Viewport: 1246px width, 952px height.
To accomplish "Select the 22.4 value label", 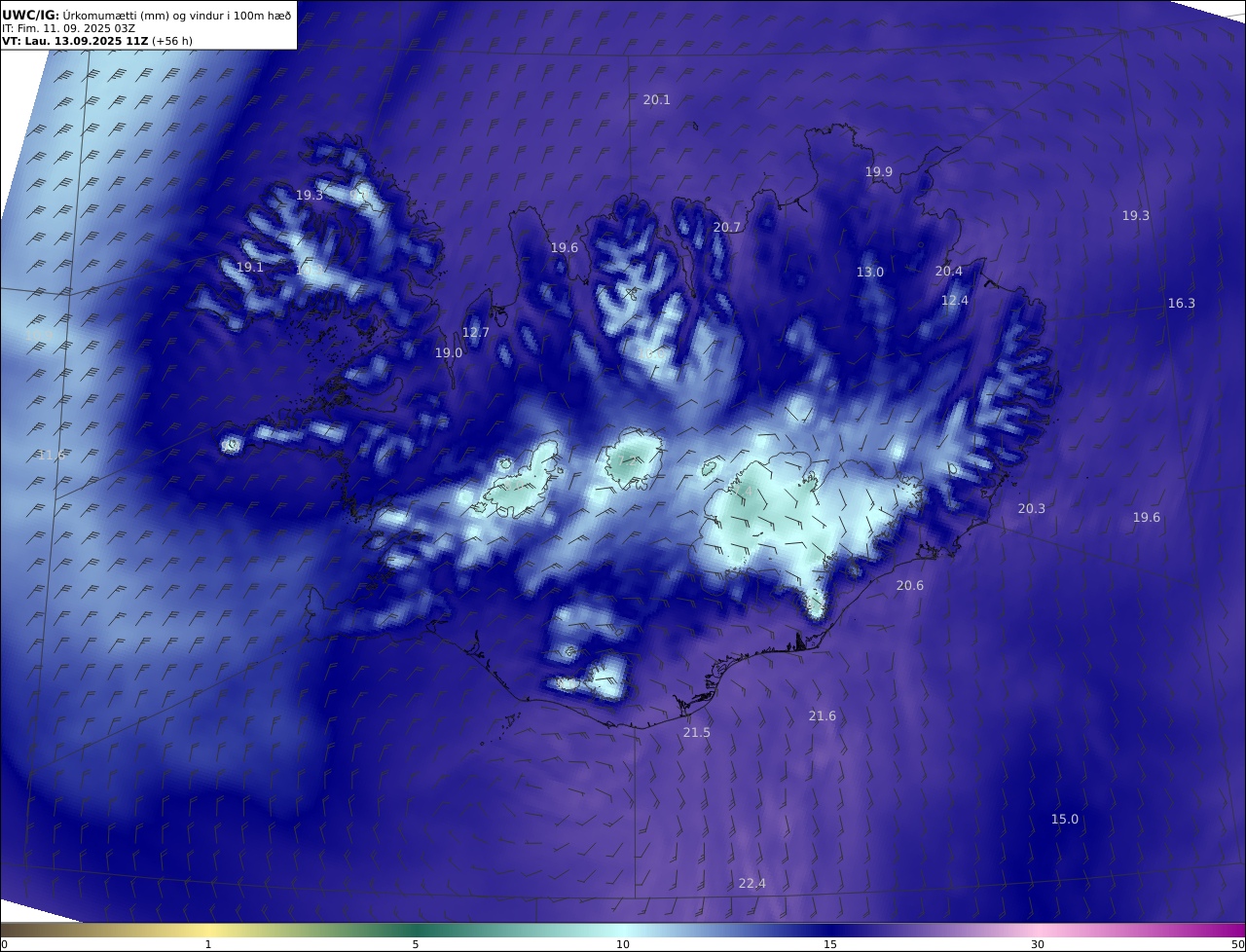I will (x=752, y=884).
